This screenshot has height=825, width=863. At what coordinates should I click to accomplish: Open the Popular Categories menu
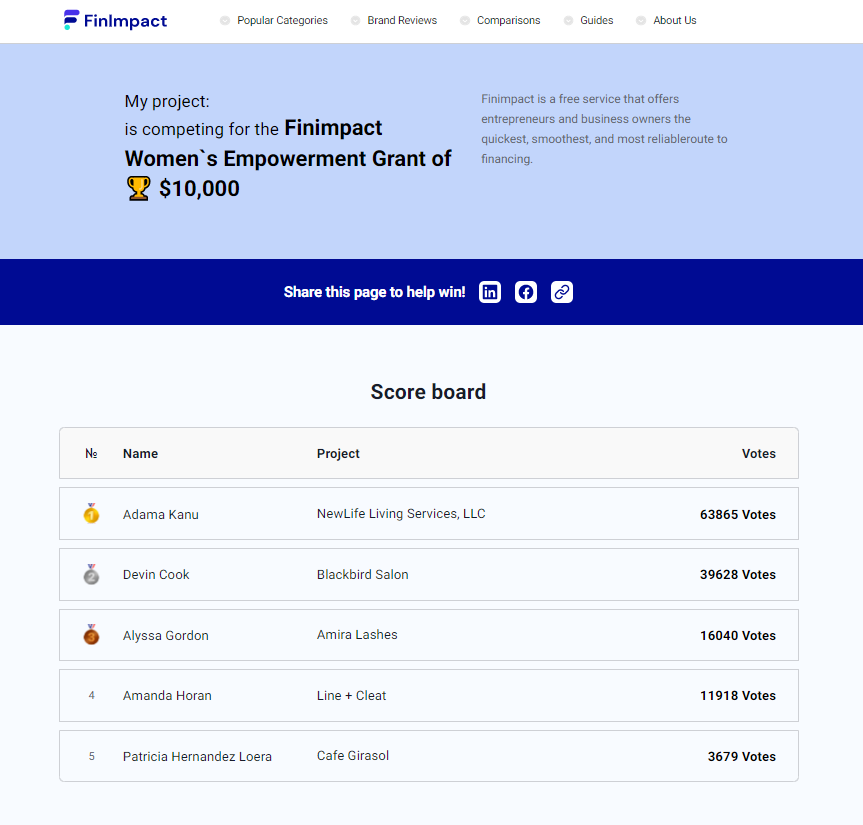tap(282, 20)
